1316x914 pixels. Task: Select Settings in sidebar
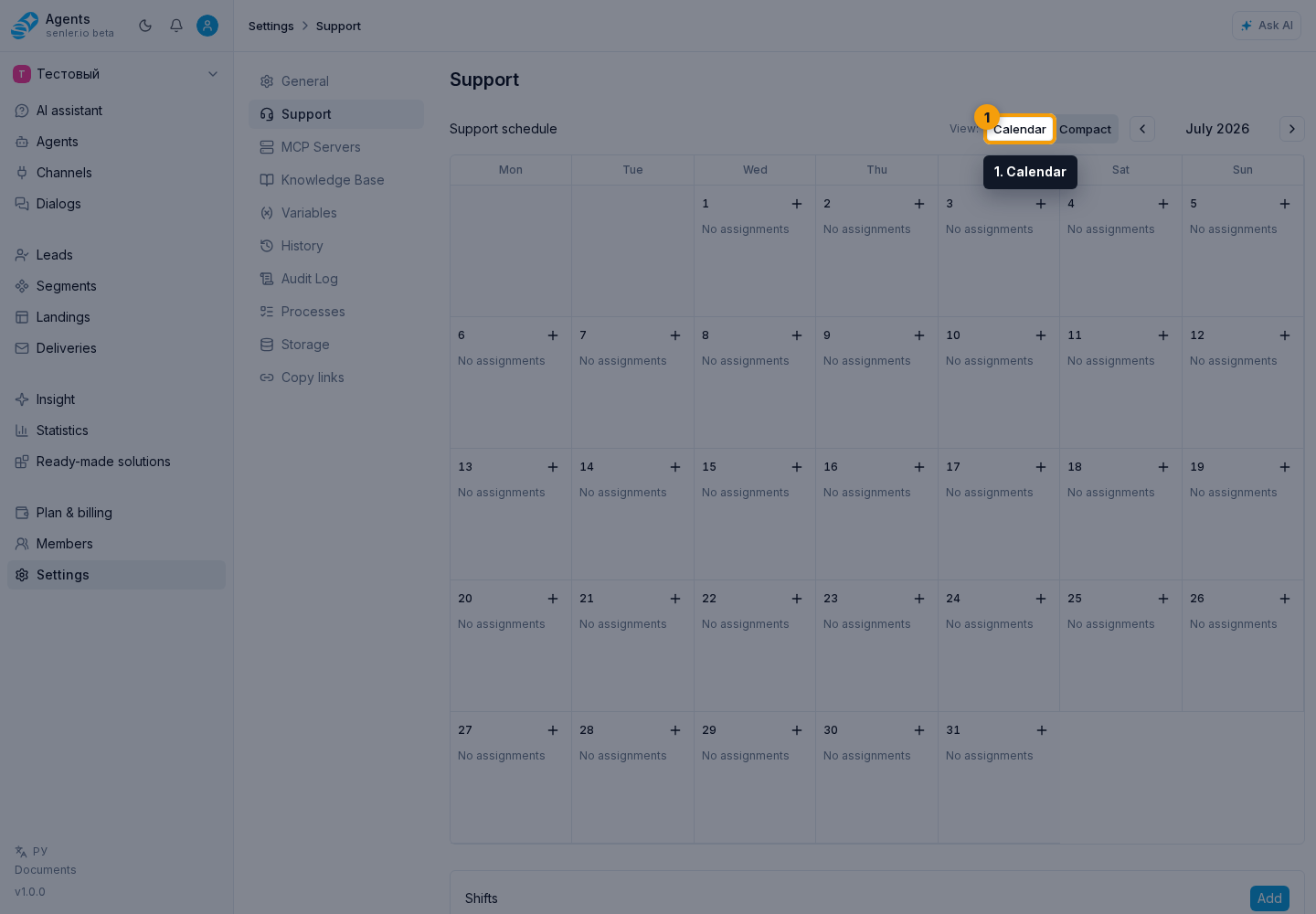pyautogui.click(x=116, y=575)
